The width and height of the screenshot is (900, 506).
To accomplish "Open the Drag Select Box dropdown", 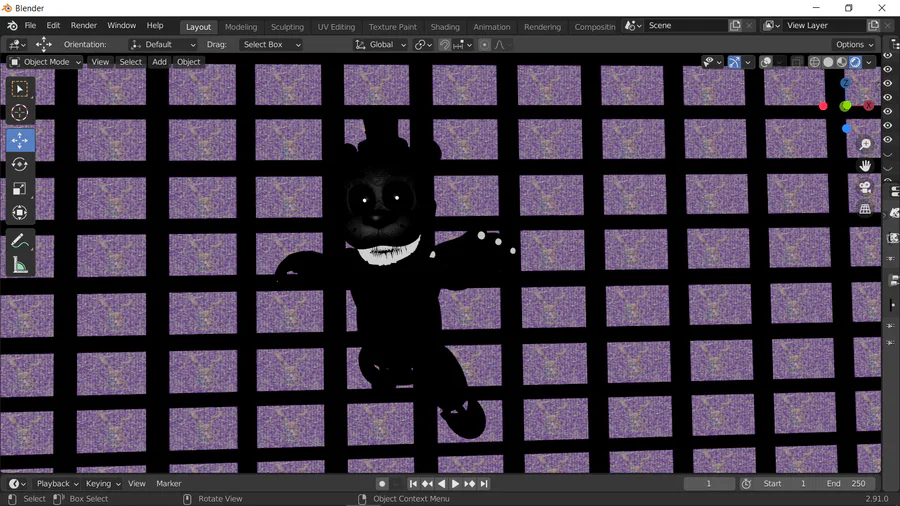I will click(271, 45).
